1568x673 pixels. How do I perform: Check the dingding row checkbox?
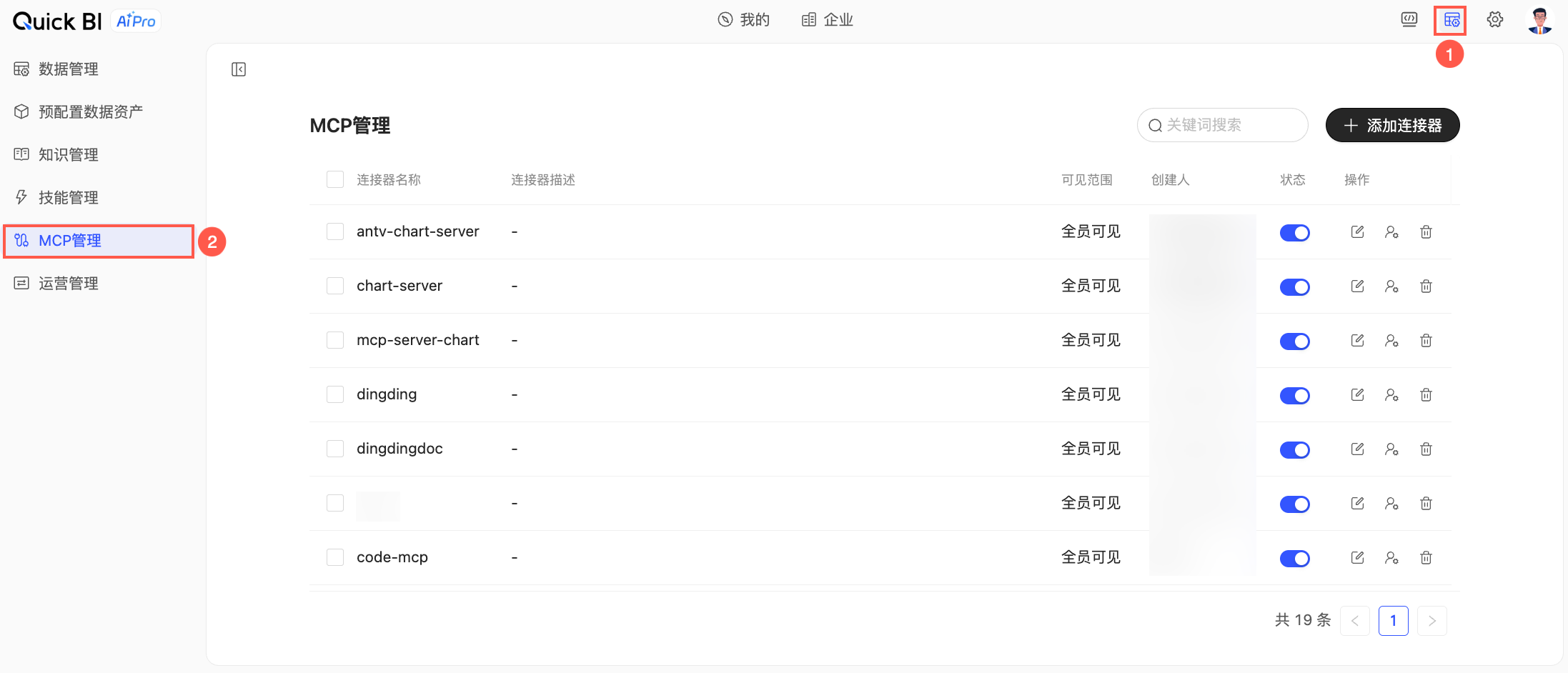point(335,394)
